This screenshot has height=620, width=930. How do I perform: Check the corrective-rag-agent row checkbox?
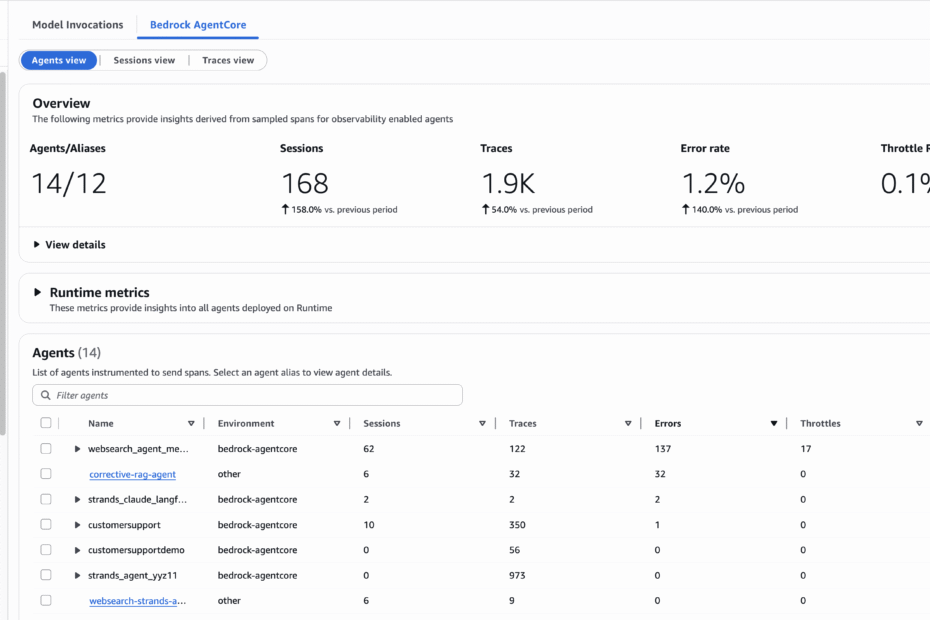tap(46, 473)
